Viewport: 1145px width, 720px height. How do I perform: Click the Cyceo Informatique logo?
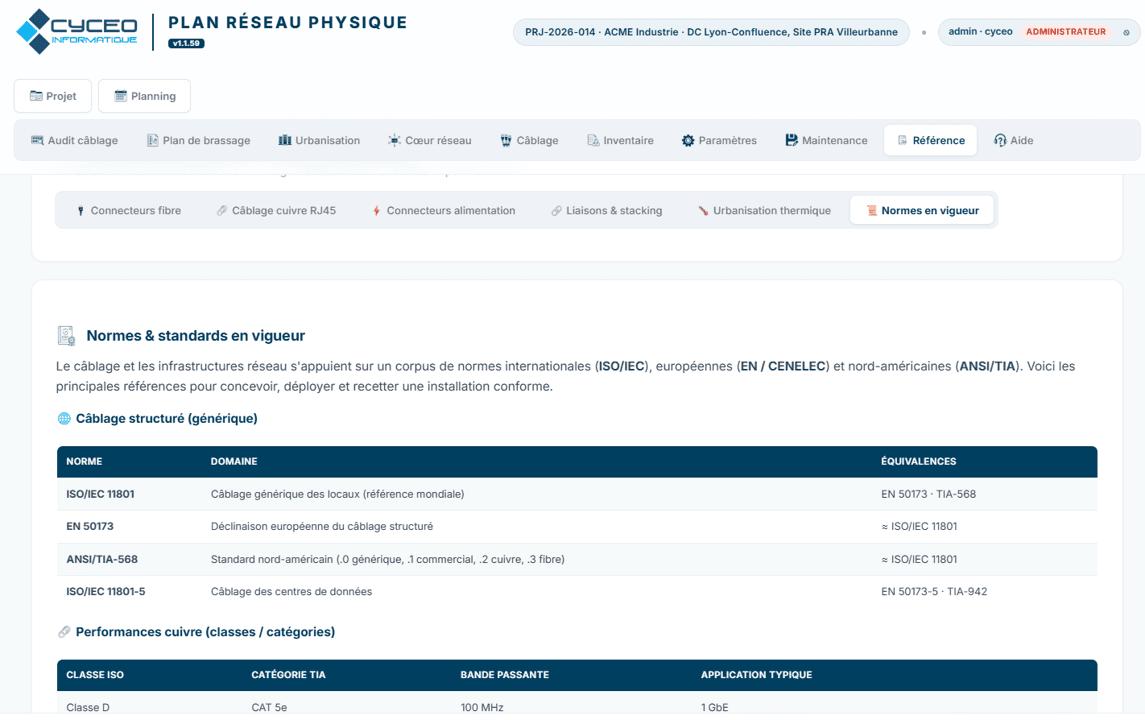click(x=77, y=31)
